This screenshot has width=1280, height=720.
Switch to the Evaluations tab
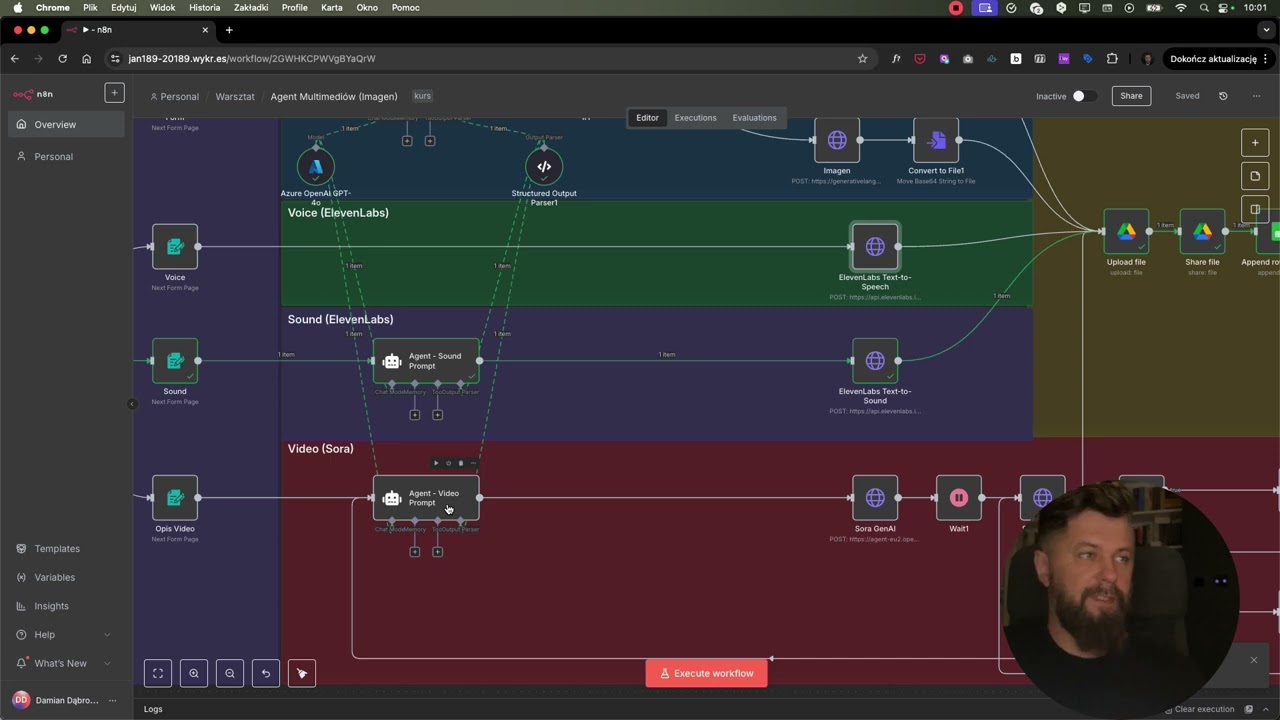point(754,118)
